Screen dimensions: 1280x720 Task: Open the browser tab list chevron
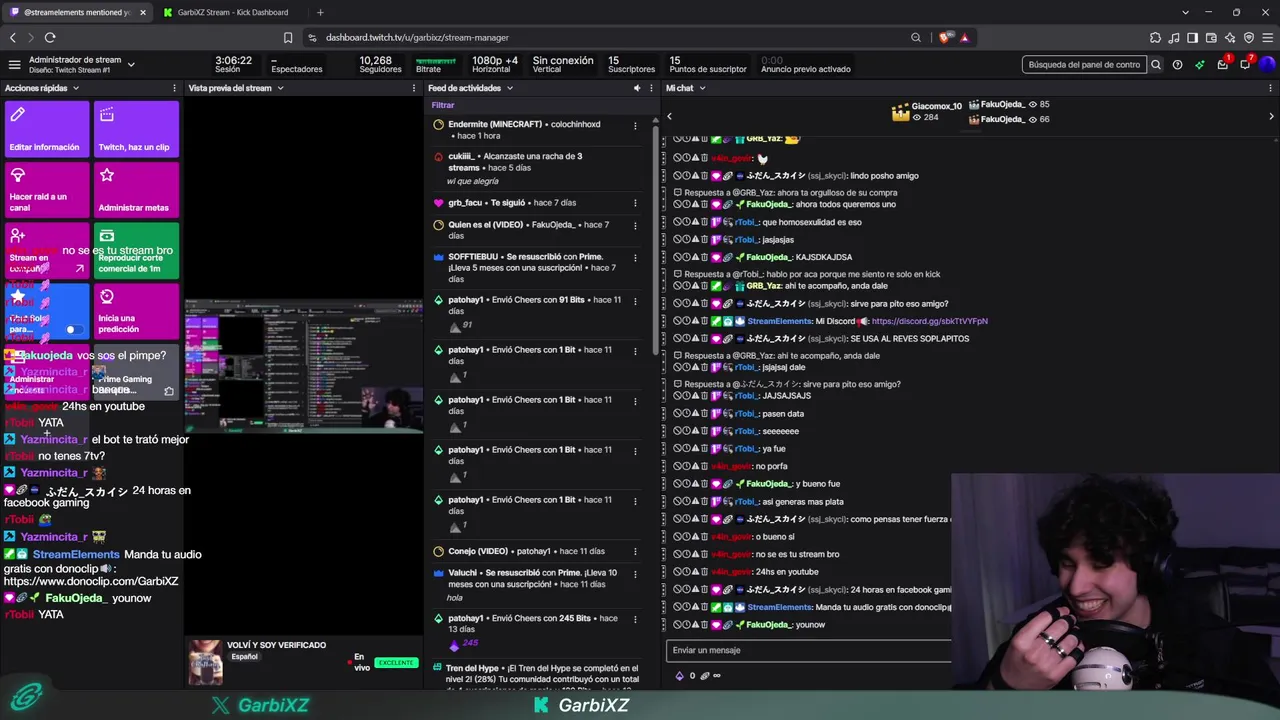click(1185, 12)
